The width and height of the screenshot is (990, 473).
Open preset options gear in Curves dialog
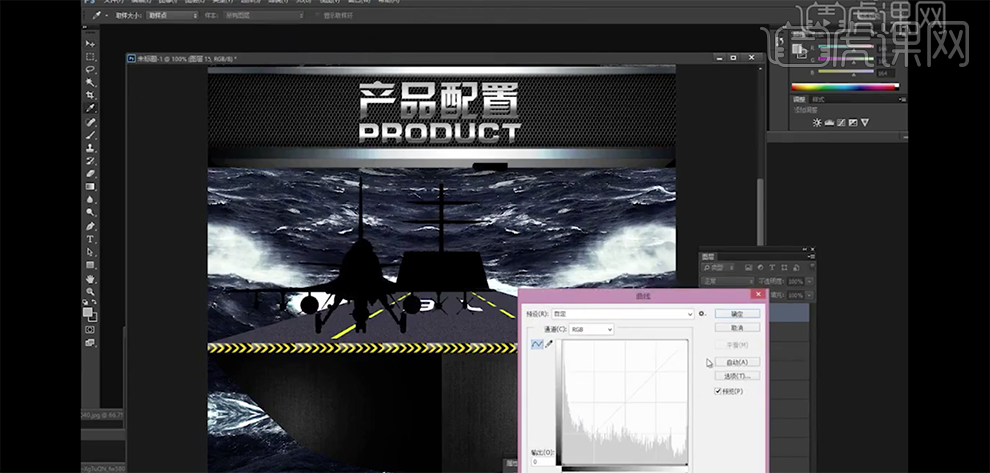pyautogui.click(x=702, y=313)
